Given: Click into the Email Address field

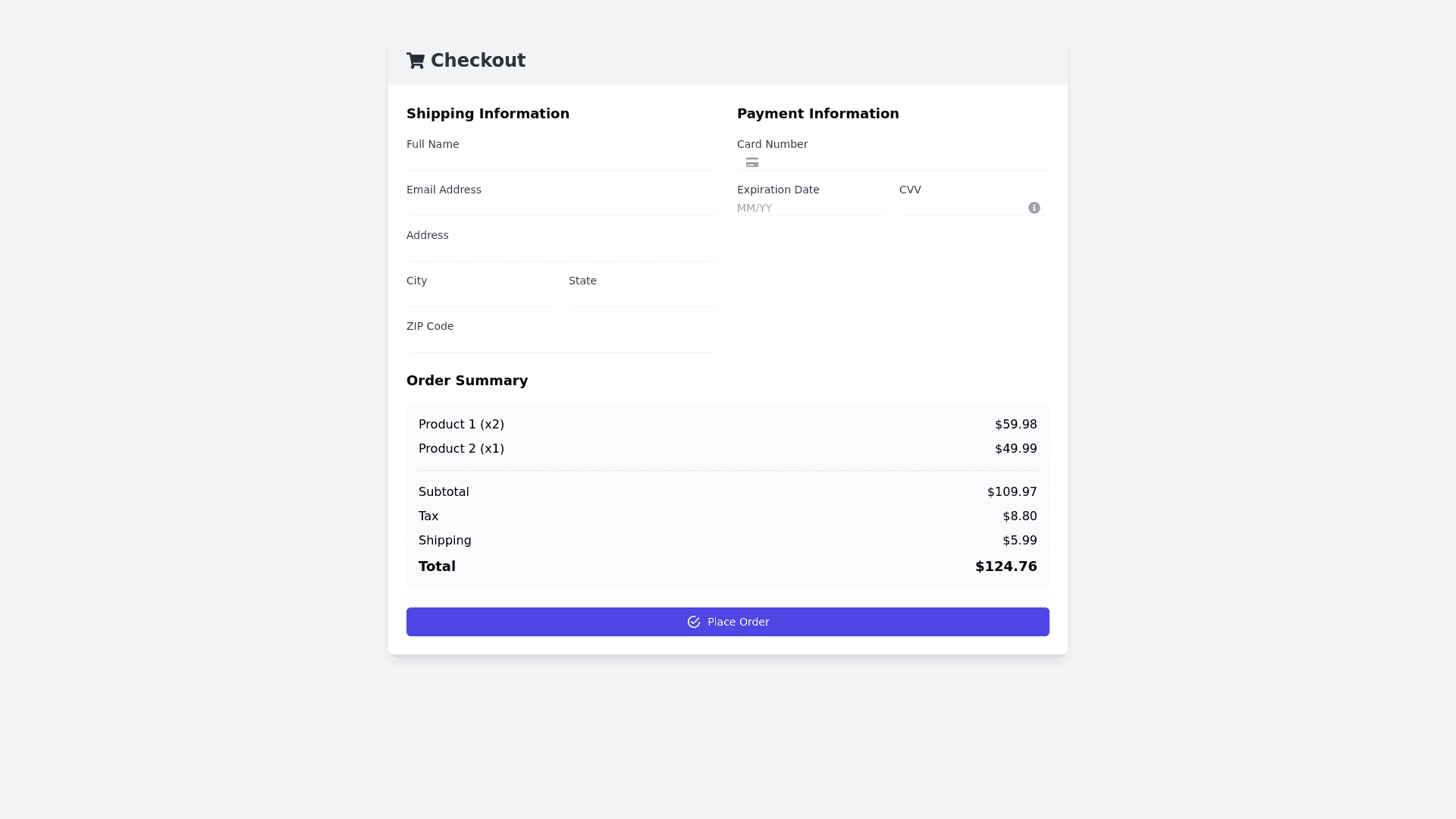Looking at the screenshot, I should pos(561,208).
